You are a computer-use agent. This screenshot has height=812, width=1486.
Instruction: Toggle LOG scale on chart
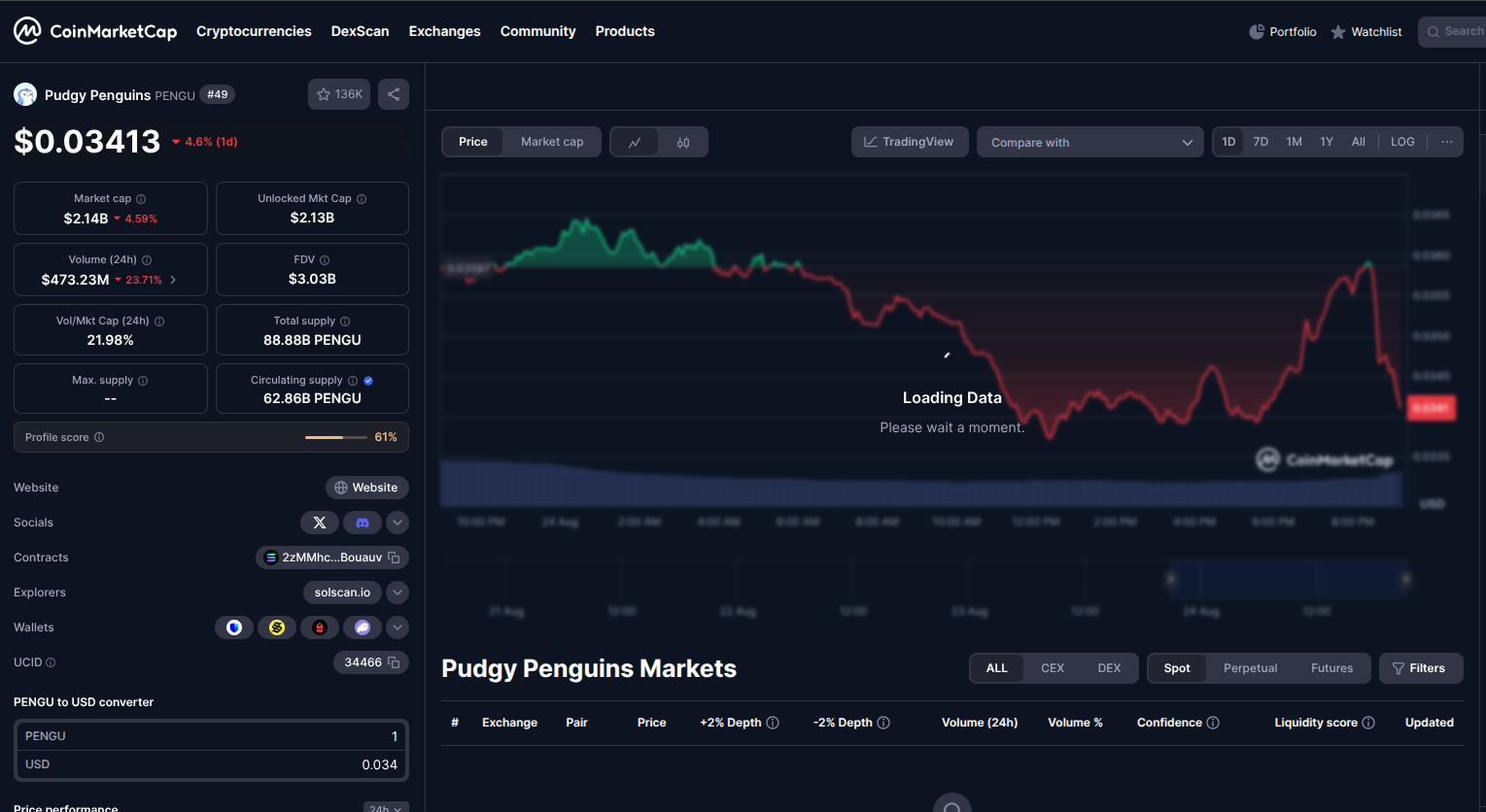point(1402,142)
